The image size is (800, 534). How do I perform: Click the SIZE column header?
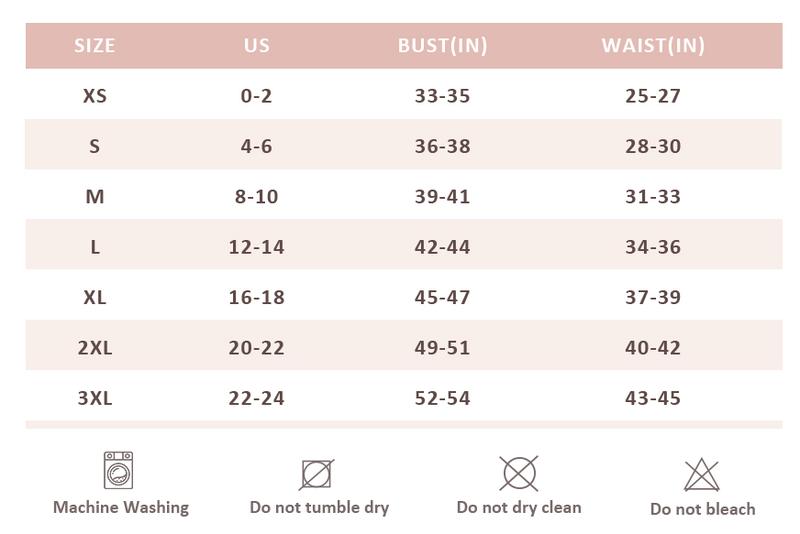[95, 45]
